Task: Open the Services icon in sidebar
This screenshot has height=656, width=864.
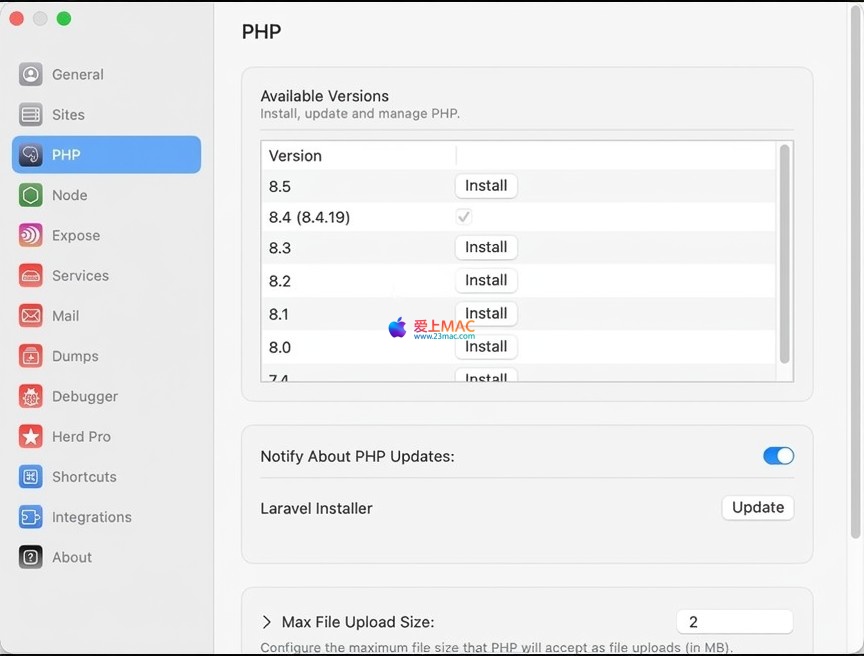Action: click(x=31, y=276)
